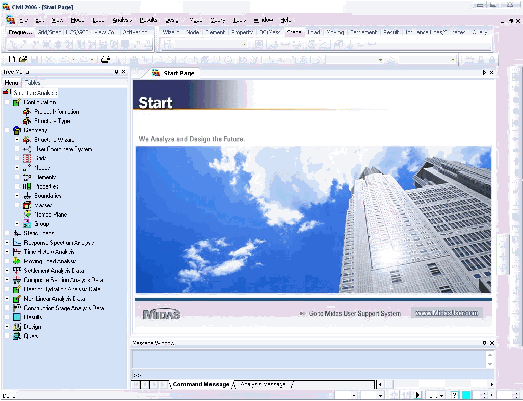
Task: Pin the Tree Menu panel
Action: tap(116, 72)
